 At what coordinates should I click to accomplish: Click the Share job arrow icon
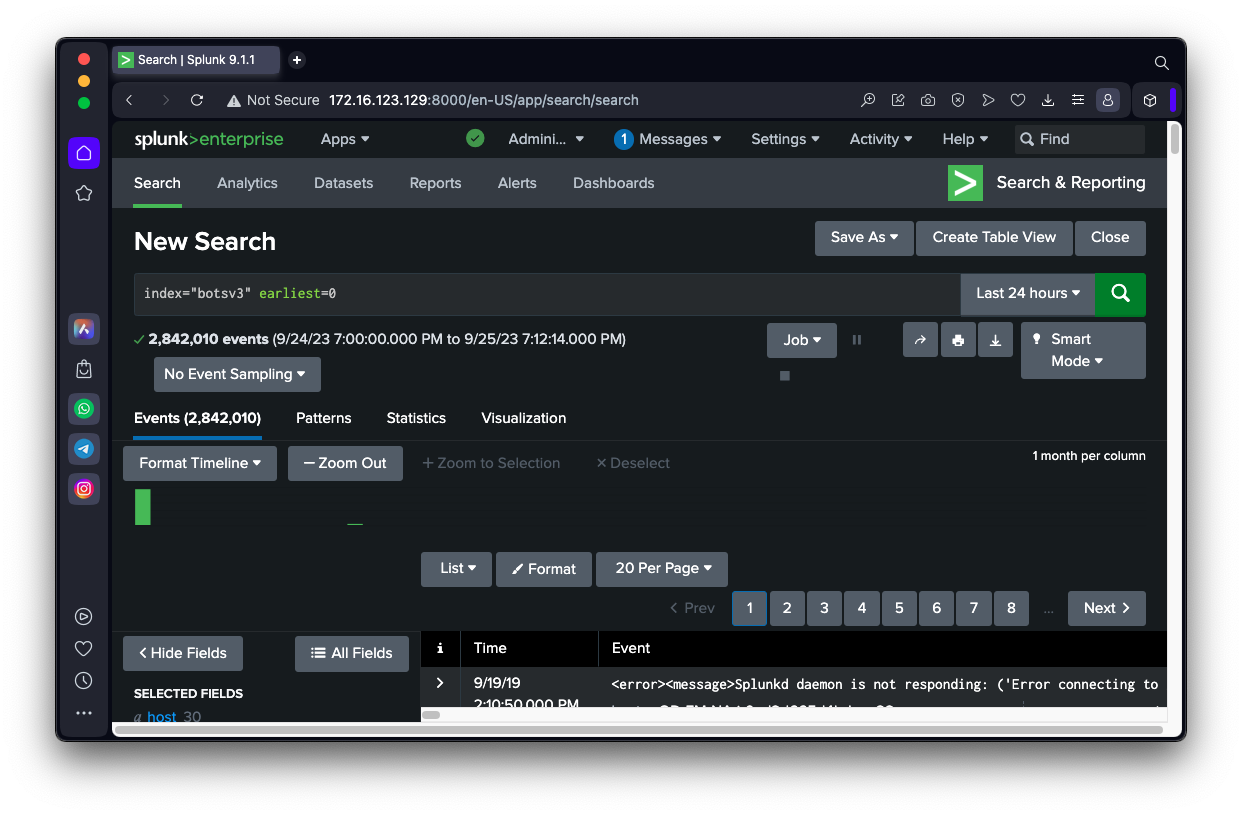[x=920, y=340]
